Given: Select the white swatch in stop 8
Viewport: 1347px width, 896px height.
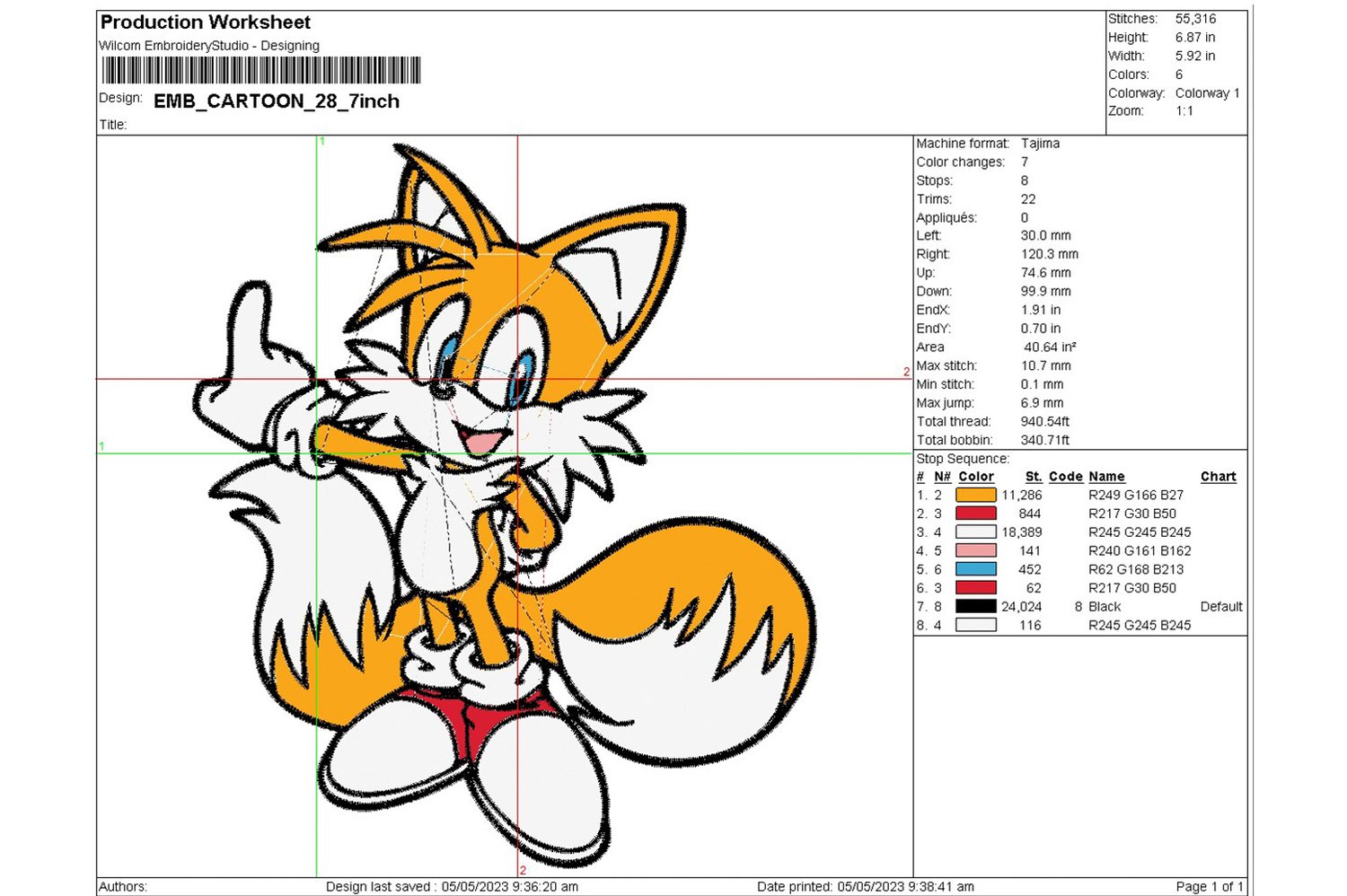Looking at the screenshot, I should (975, 625).
